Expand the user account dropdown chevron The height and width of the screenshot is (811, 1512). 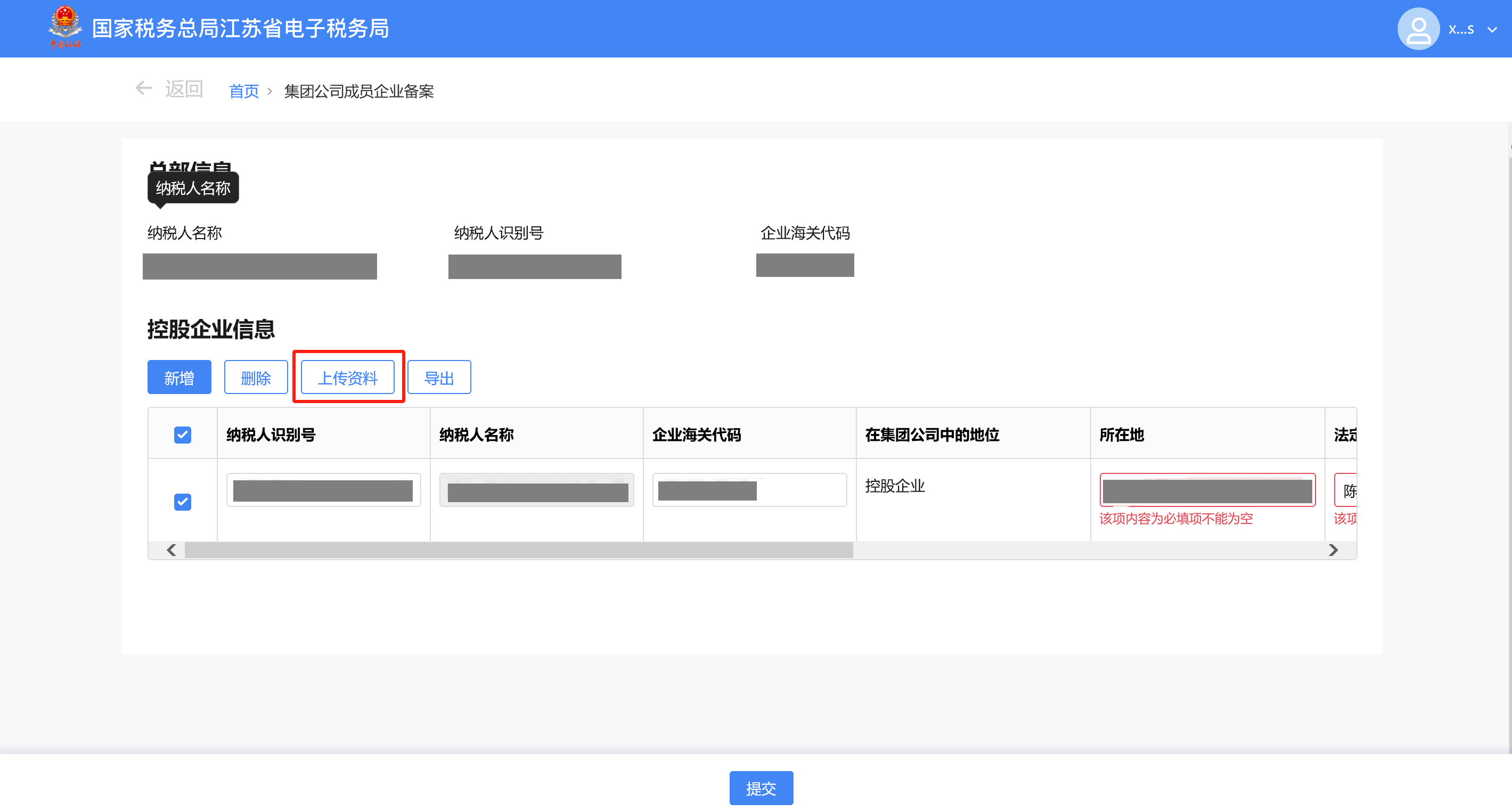click(1491, 30)
